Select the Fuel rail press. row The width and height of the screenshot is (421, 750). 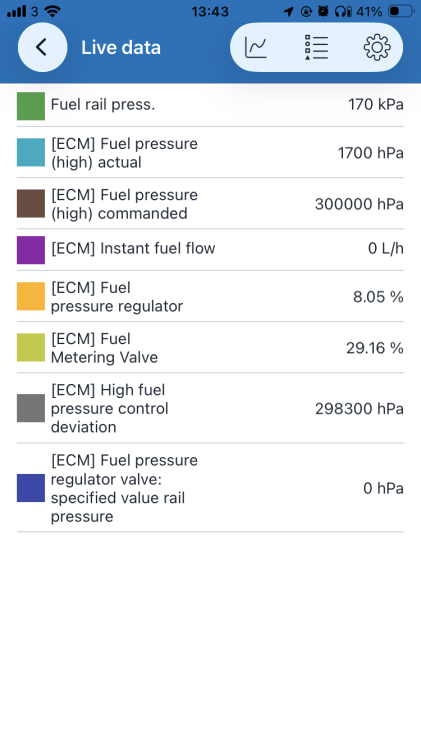coord(210,105)
